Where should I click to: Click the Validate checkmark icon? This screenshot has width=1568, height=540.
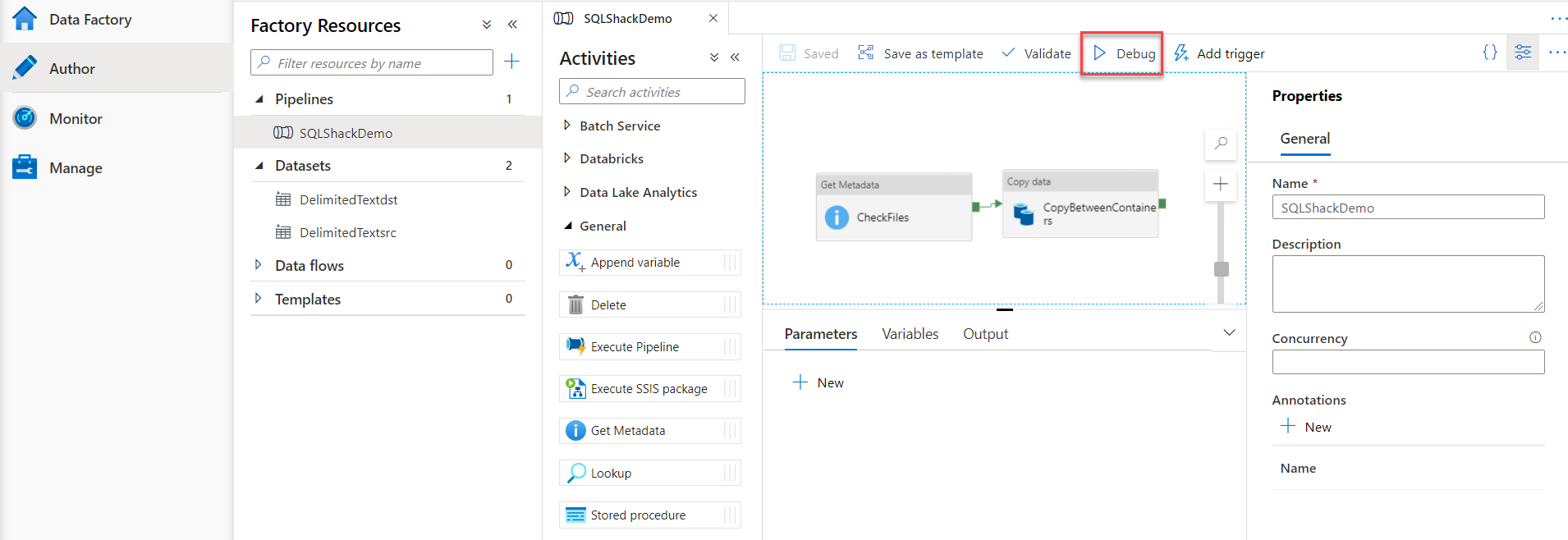[x=1008, y=53]
